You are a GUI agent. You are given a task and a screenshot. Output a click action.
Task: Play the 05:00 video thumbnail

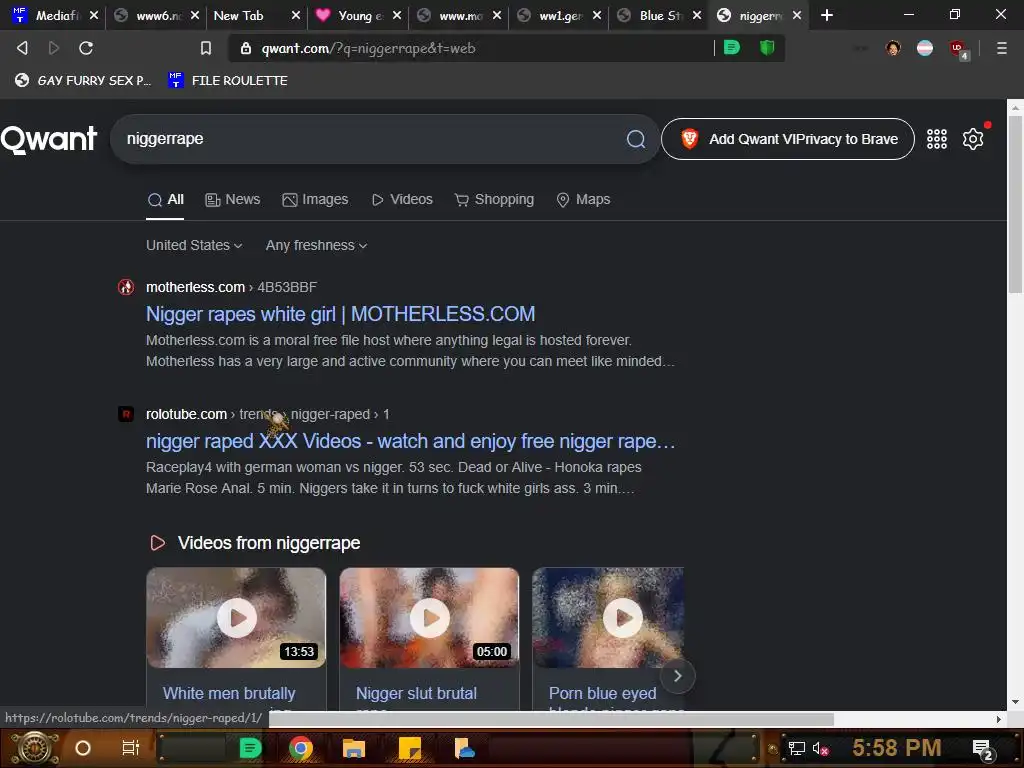429,618
